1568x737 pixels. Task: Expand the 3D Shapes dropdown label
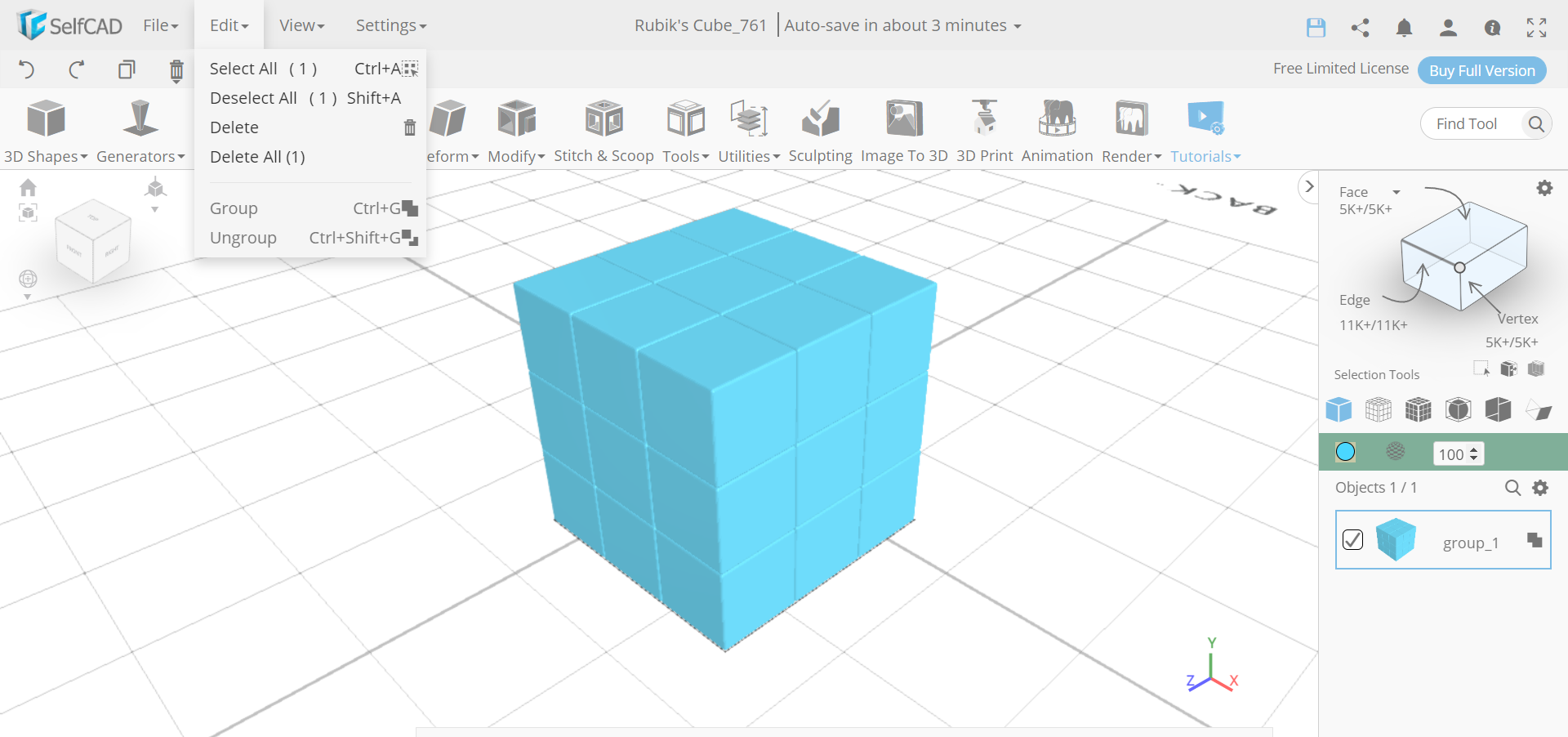tap(46, 156)
